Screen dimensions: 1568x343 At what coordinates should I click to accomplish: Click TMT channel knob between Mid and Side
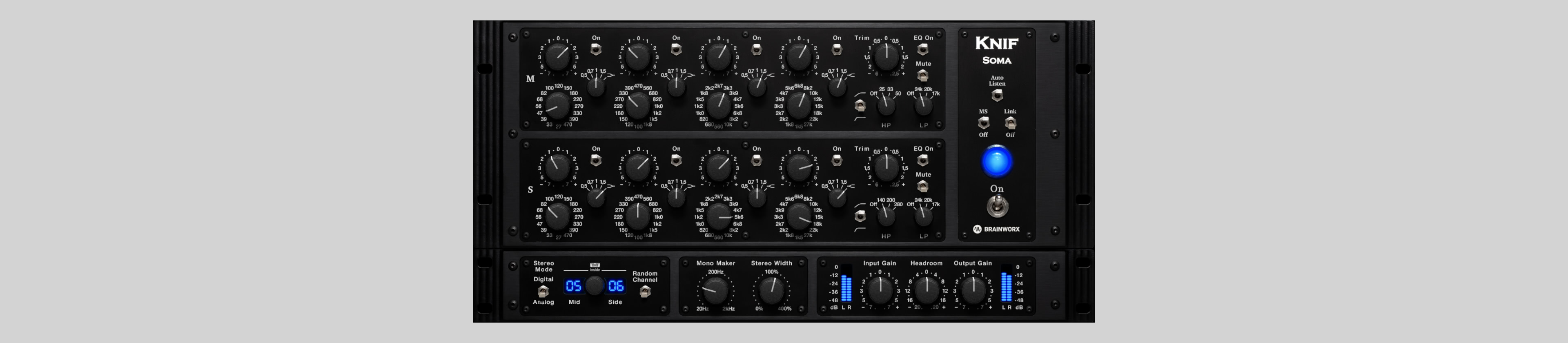(x=595, y=286)
